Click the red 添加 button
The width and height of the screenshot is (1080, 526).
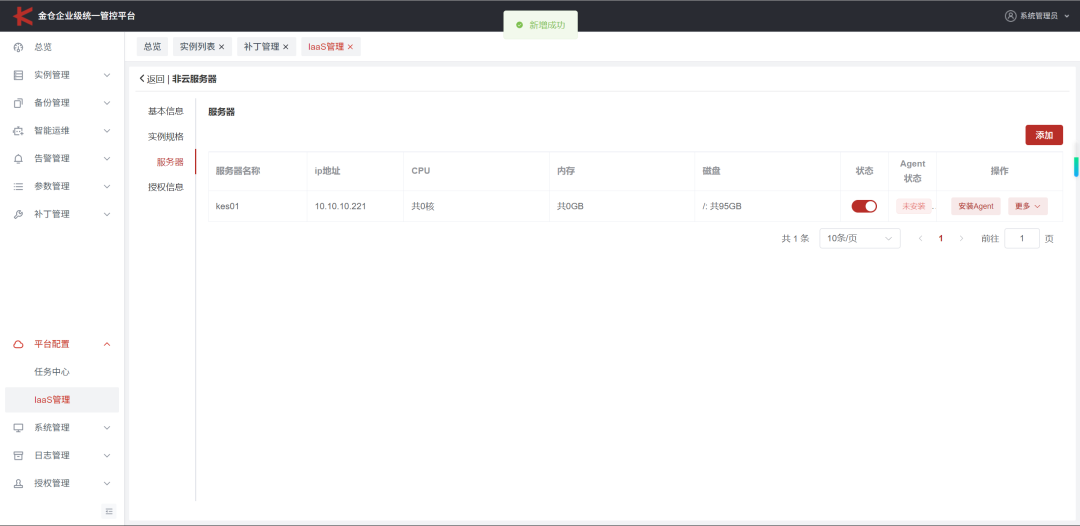pyautogui.click(x=1044, y=135)
